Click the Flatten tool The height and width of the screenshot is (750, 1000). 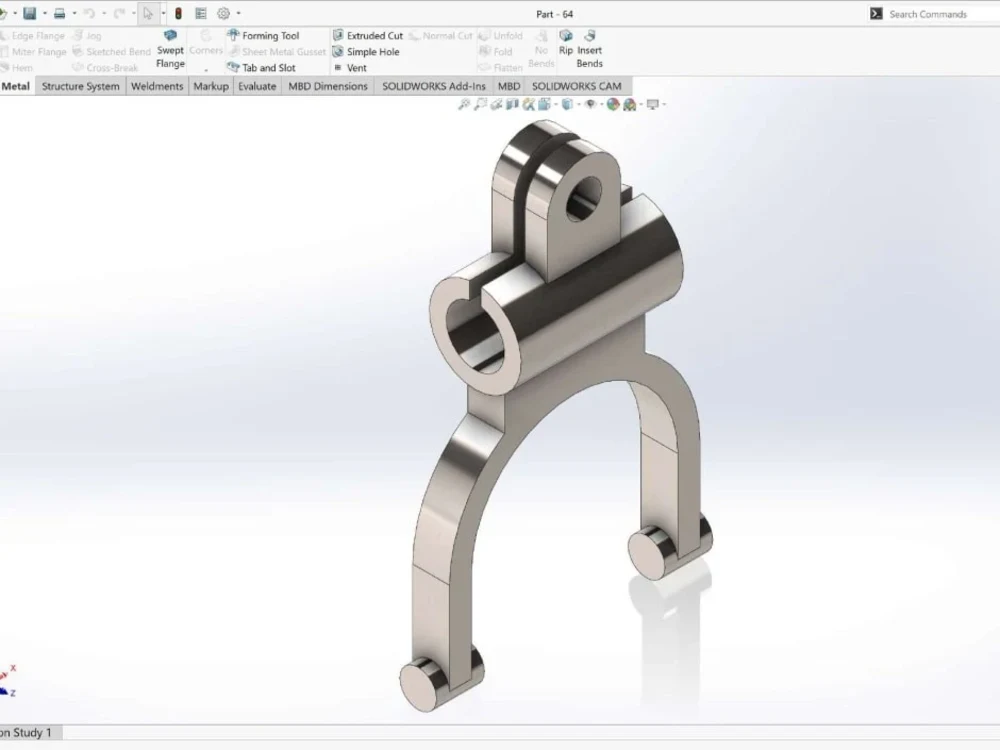[x=501, y=68]
